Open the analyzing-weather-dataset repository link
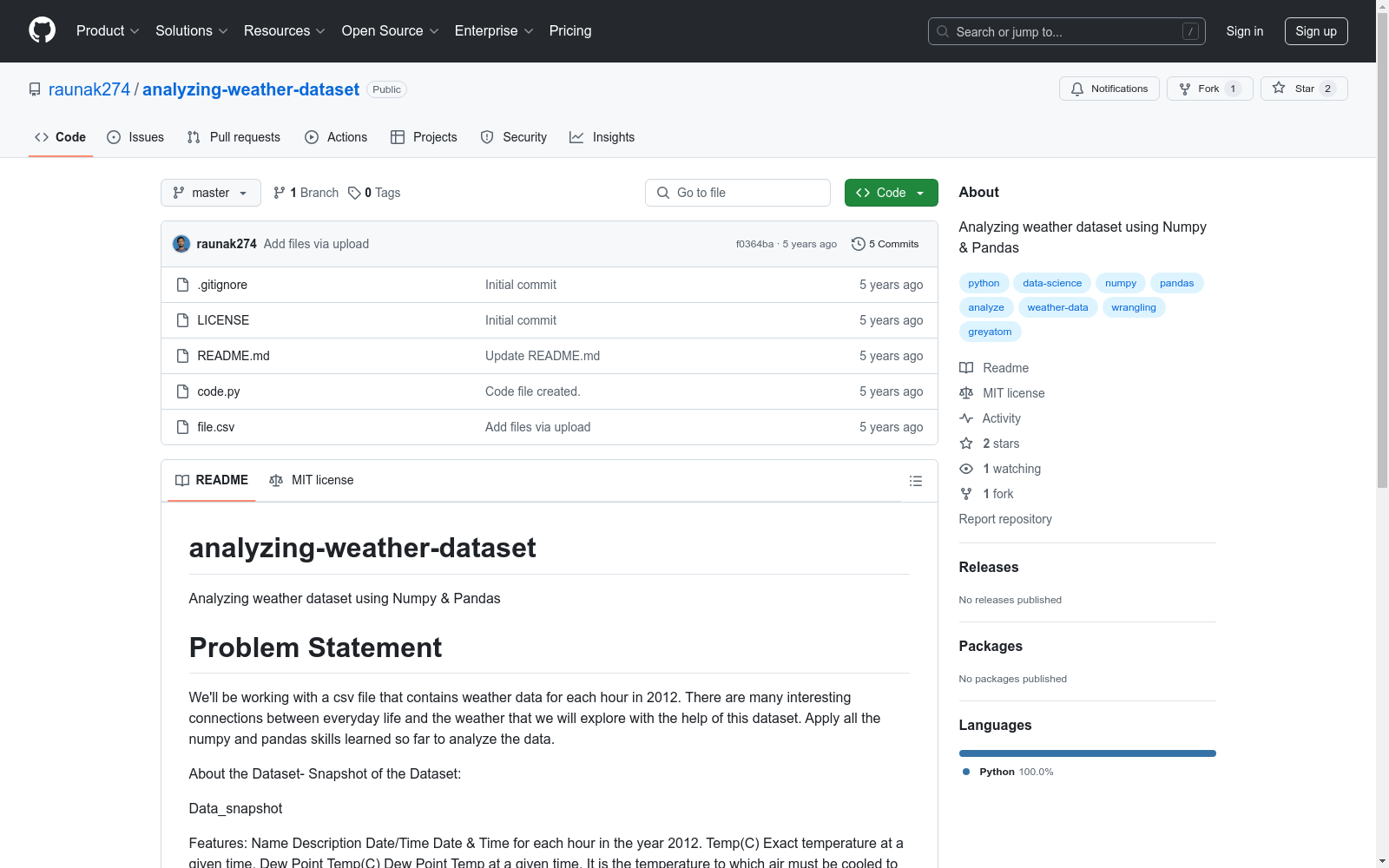Image resolution: width=1389 pixels, height=868 pixels. (251, 89)
